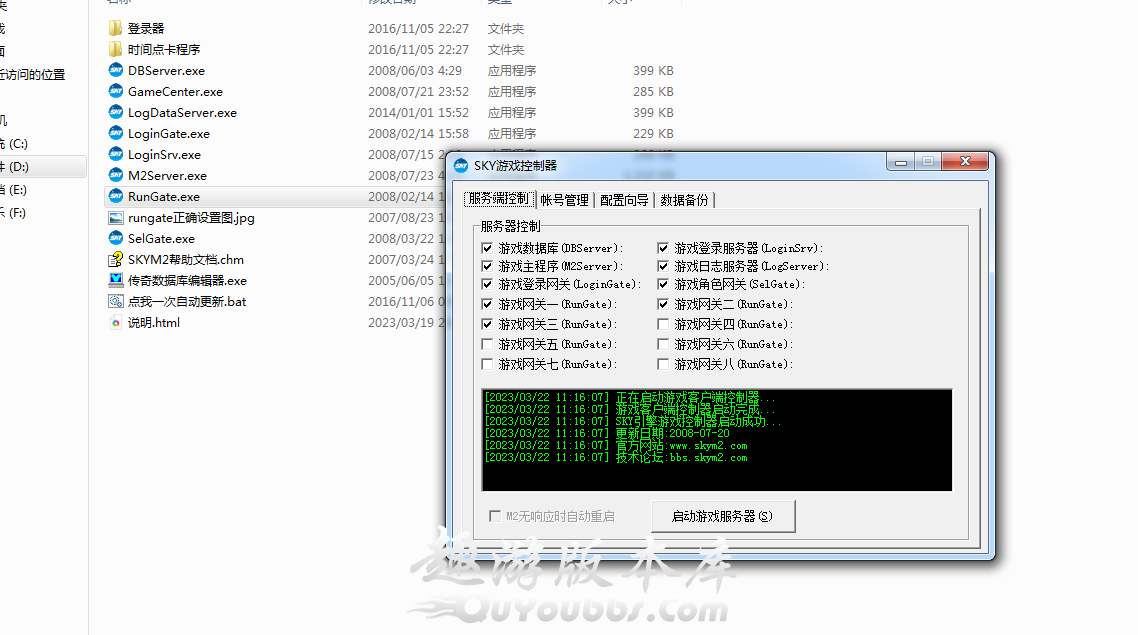Click DBServer.exe date 2008/06/03 4:29
Viewport: 1138px width, 635px height.
click(x=415, y=70)
